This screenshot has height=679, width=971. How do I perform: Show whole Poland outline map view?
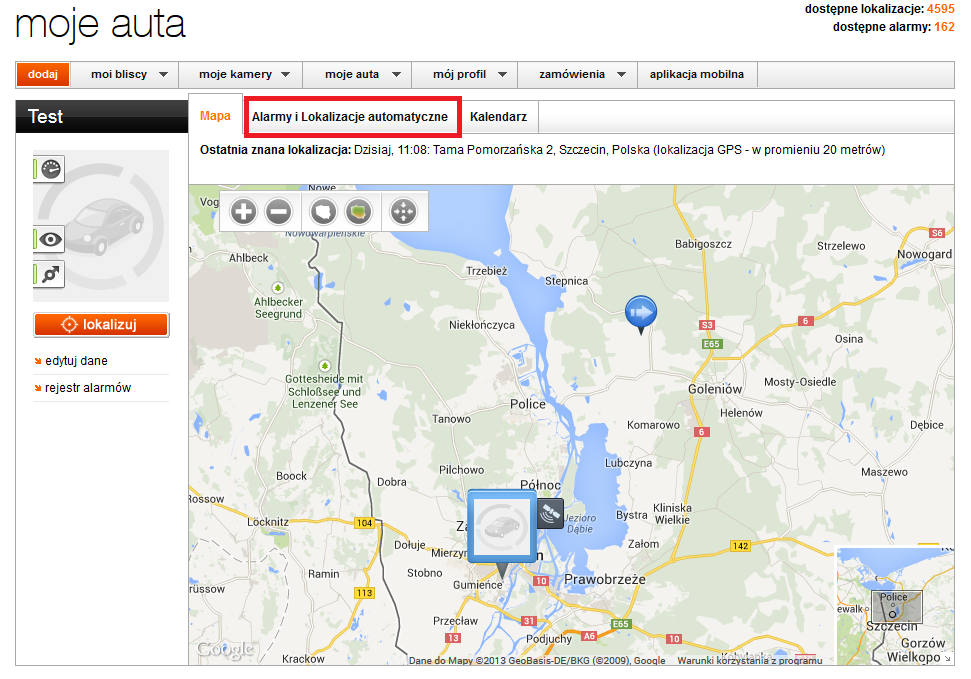[x=323, y=212]
